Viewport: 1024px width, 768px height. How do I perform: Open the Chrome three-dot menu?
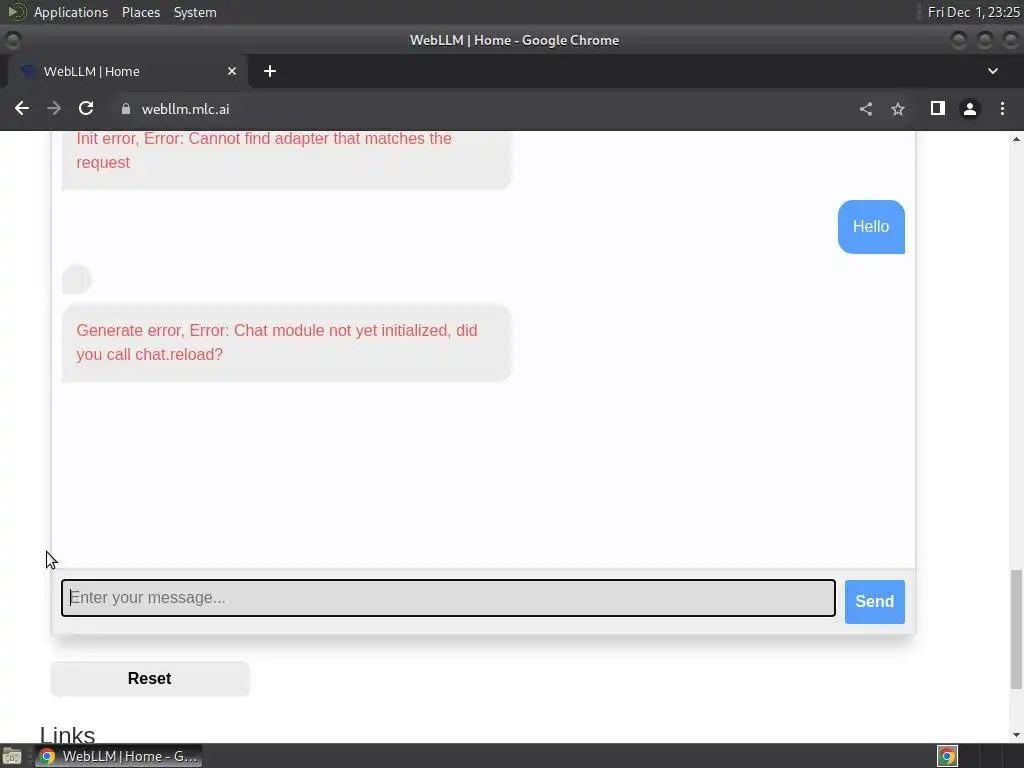coord(1002,108)
